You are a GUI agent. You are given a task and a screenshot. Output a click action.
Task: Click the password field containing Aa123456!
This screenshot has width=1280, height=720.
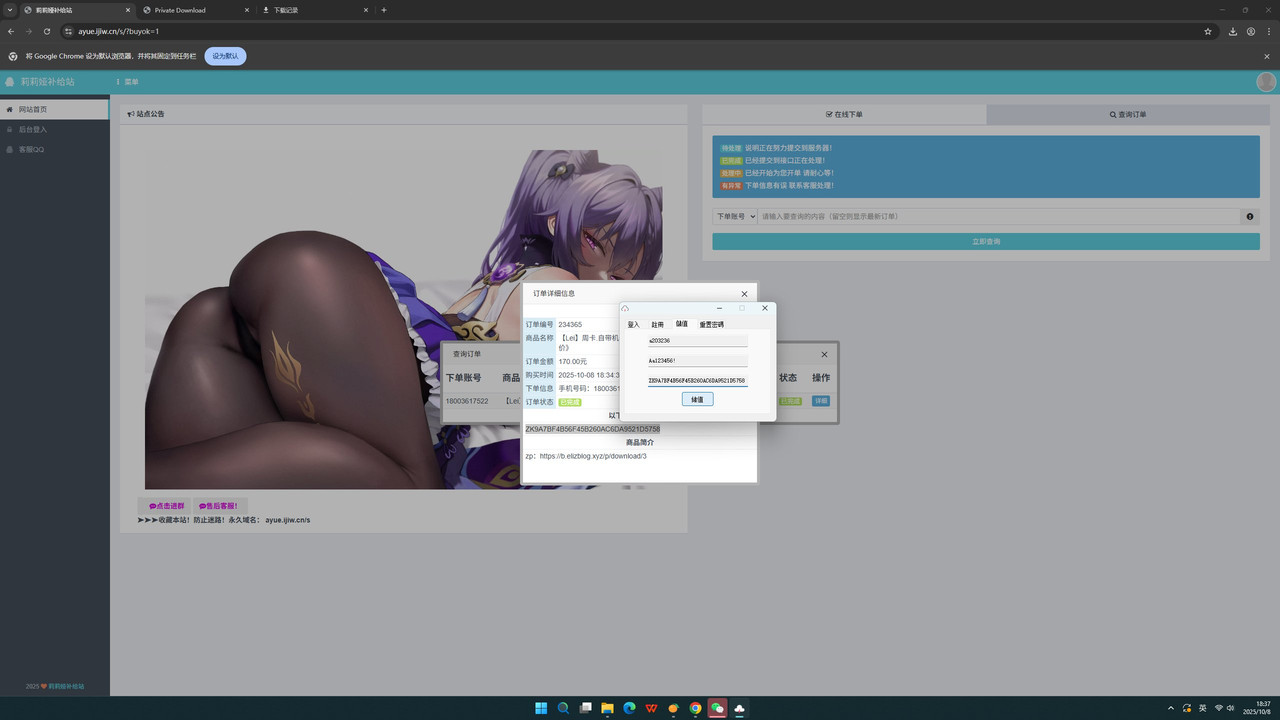coord(697,361)
